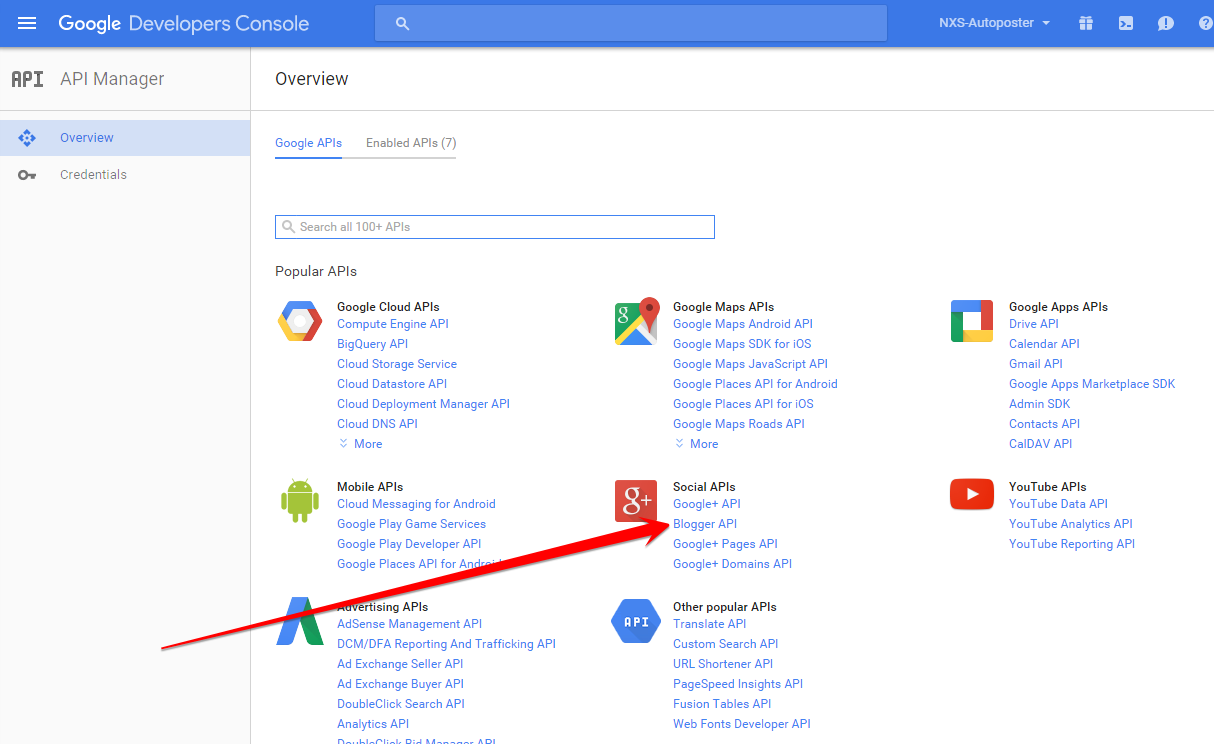Switch to the Enabled APIs (7) tab
Viewport: 1214px width, 744px height.
411,143
